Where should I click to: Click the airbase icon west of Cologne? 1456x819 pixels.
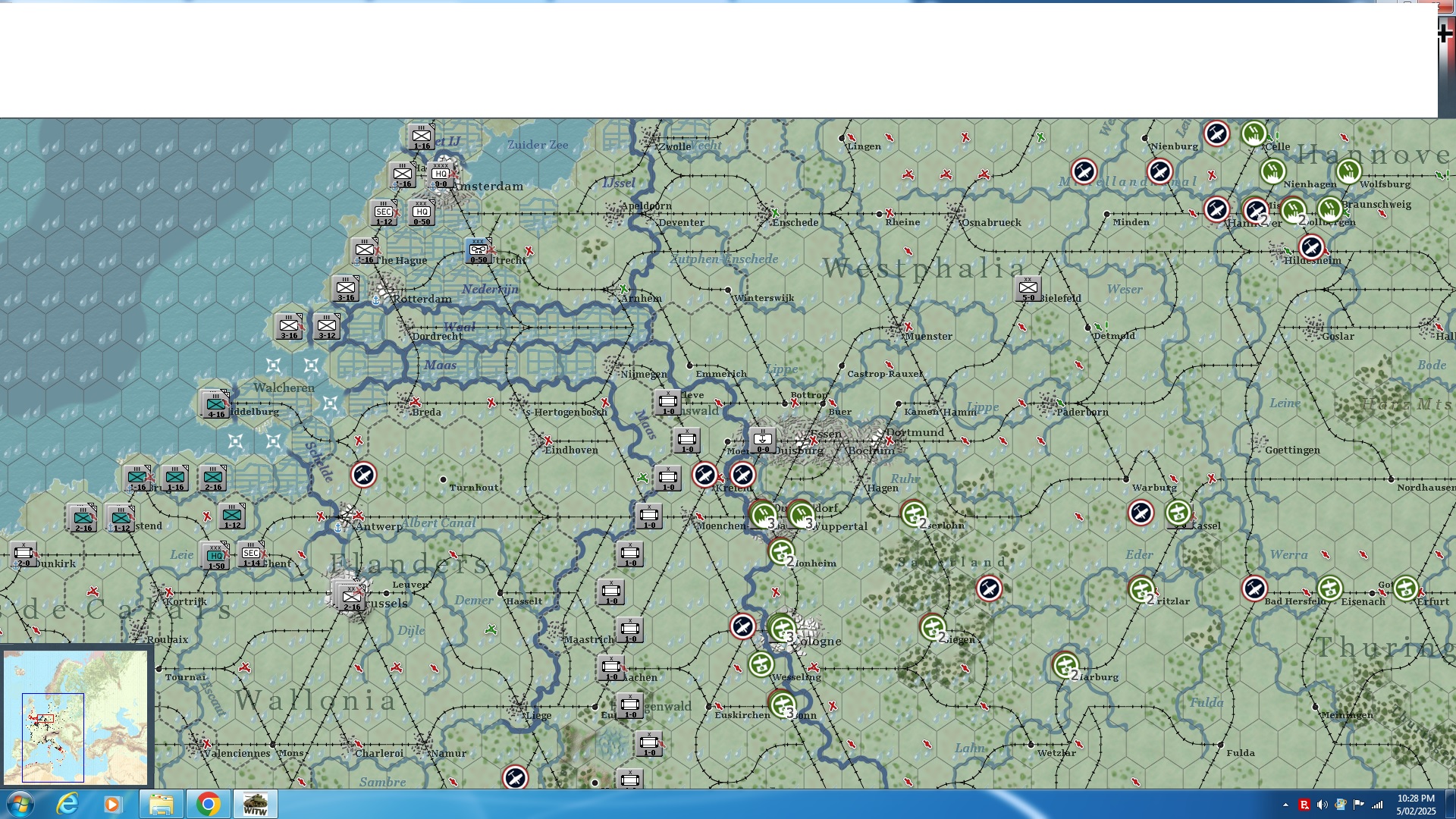click(x=742, y=626)
